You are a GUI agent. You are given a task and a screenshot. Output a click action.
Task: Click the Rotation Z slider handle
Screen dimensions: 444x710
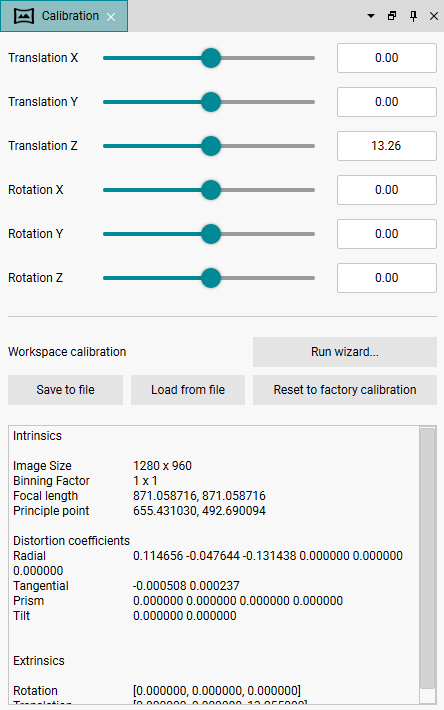211,278
